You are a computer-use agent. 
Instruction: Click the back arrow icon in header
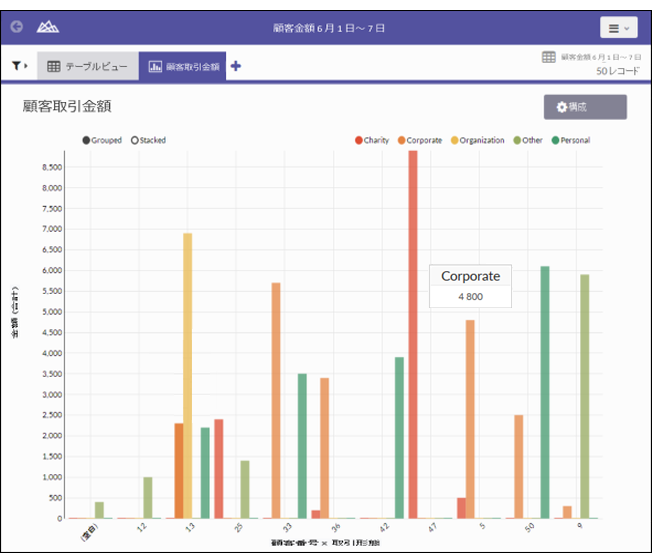17,27
